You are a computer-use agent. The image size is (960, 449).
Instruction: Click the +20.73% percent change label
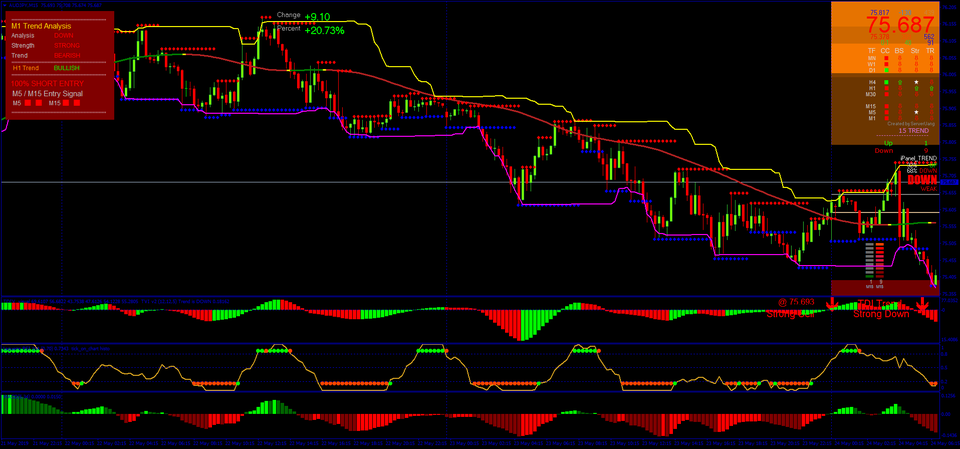click(324, 31)
